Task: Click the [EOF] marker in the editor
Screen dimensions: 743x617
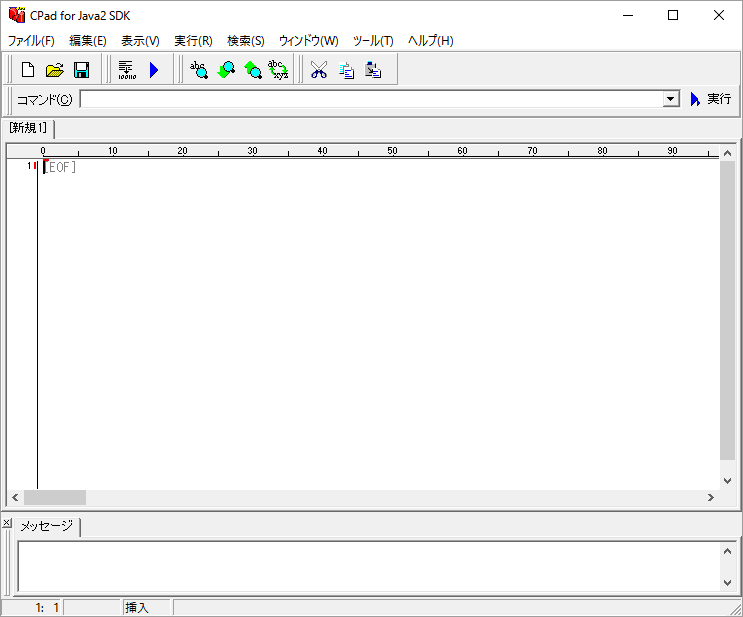Action: click(60, 167)
